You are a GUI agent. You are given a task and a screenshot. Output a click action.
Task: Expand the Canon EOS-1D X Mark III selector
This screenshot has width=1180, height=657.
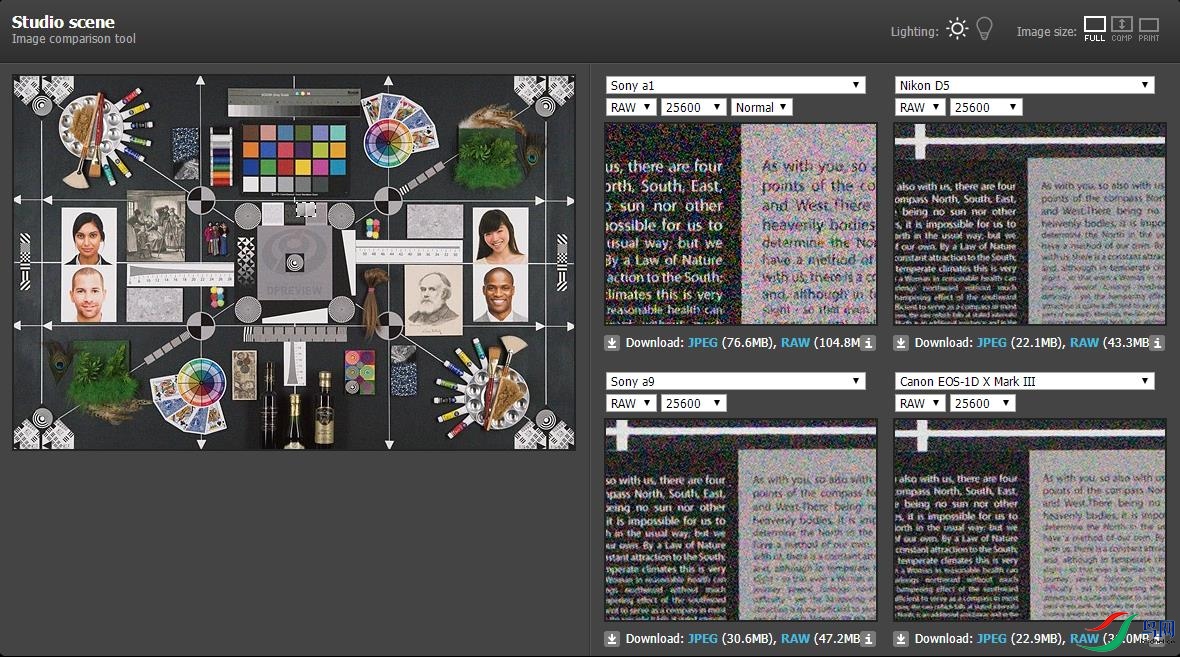1024,381
